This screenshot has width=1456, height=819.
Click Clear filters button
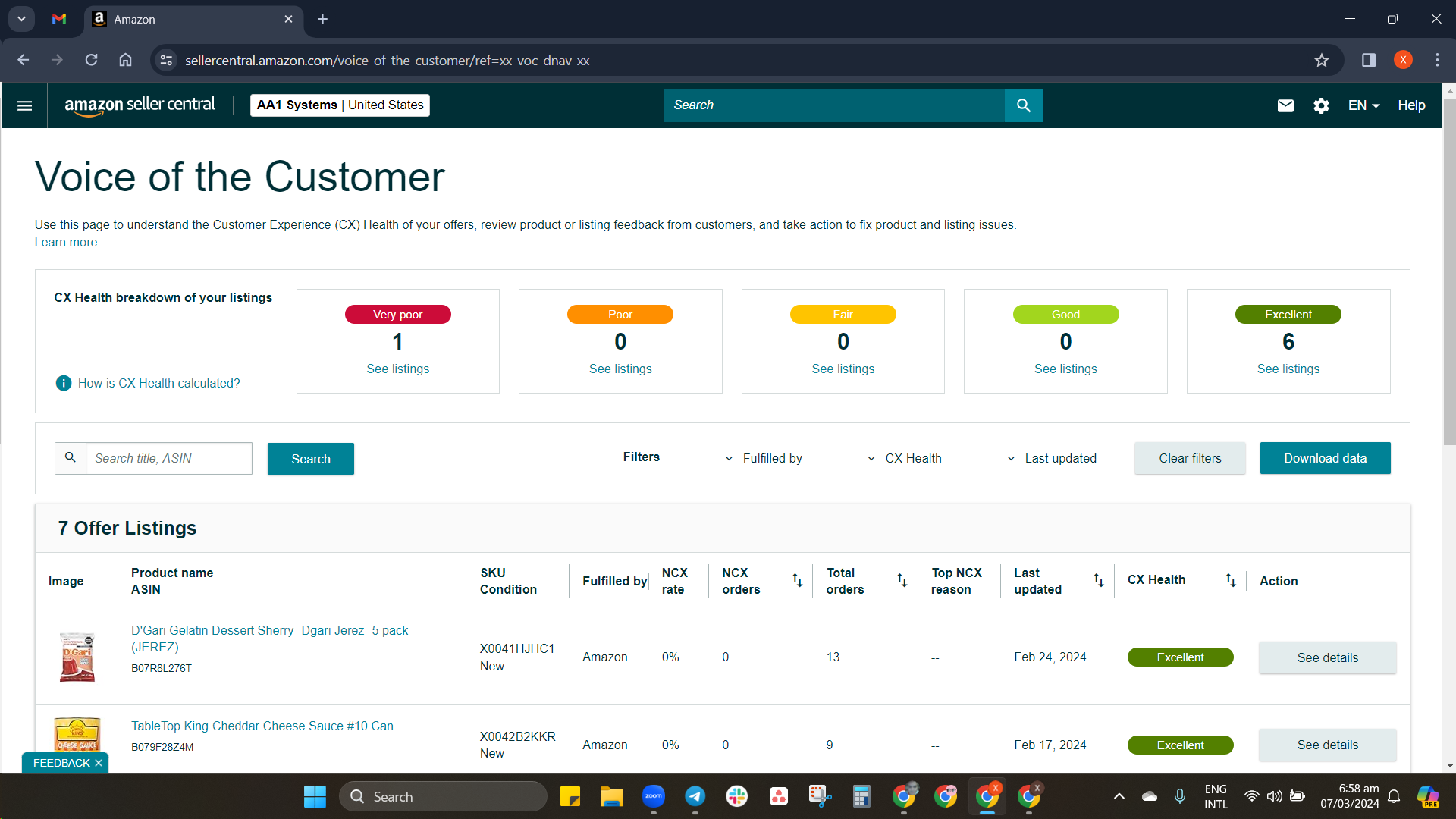tap(1190, 458)
